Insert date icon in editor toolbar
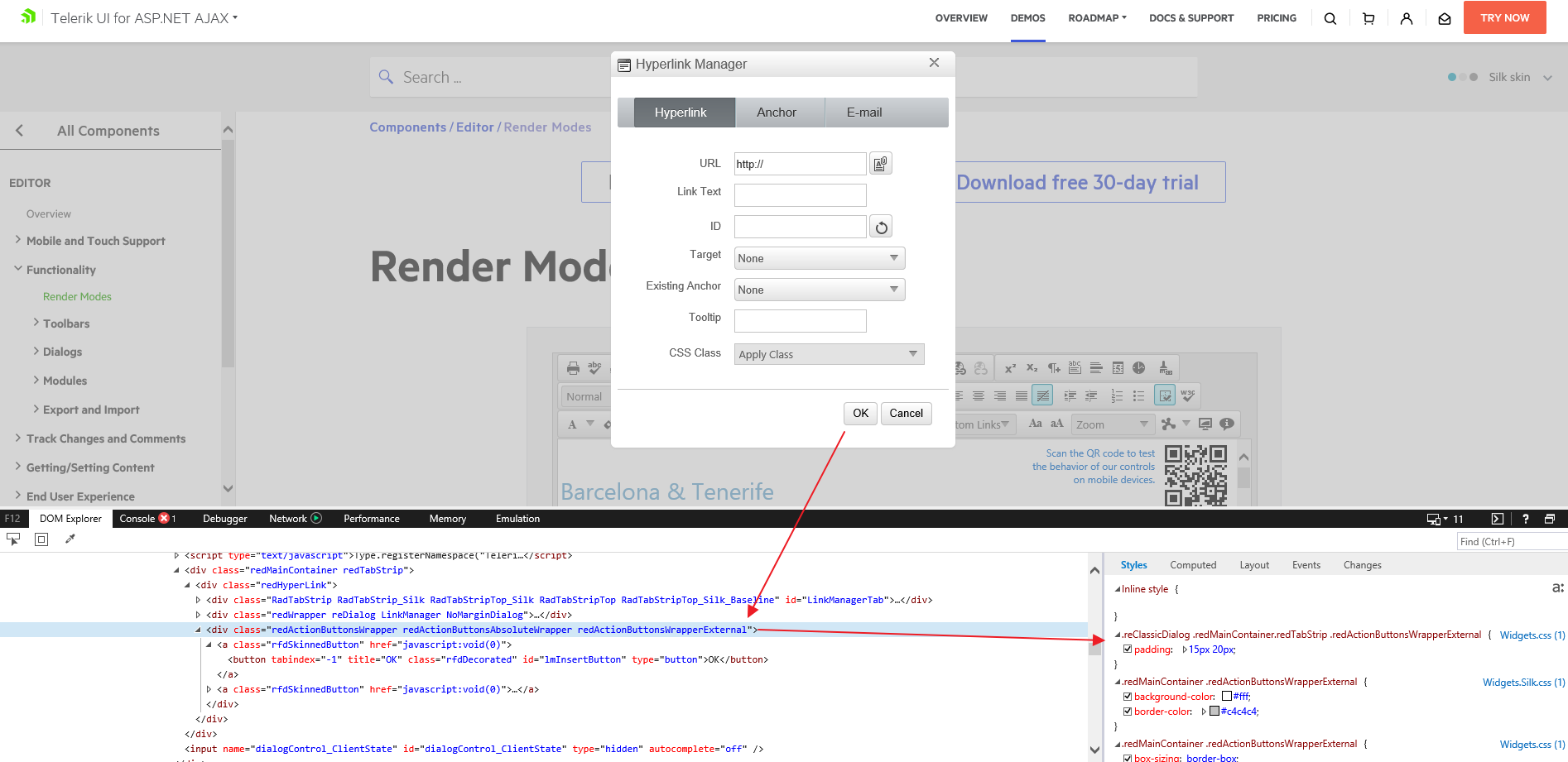 pyautogui.click(x=1118, y=368)
